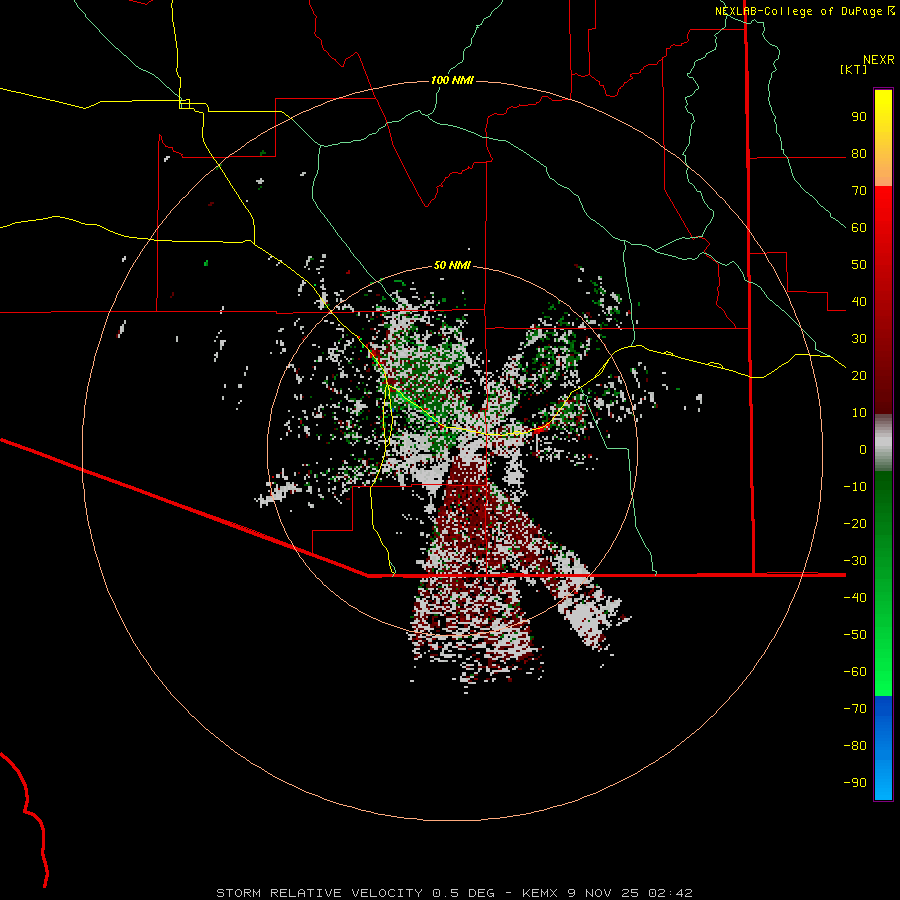Click the 30 value on the velocity scale
Screen dimensions: 900x900
point(859,339)
